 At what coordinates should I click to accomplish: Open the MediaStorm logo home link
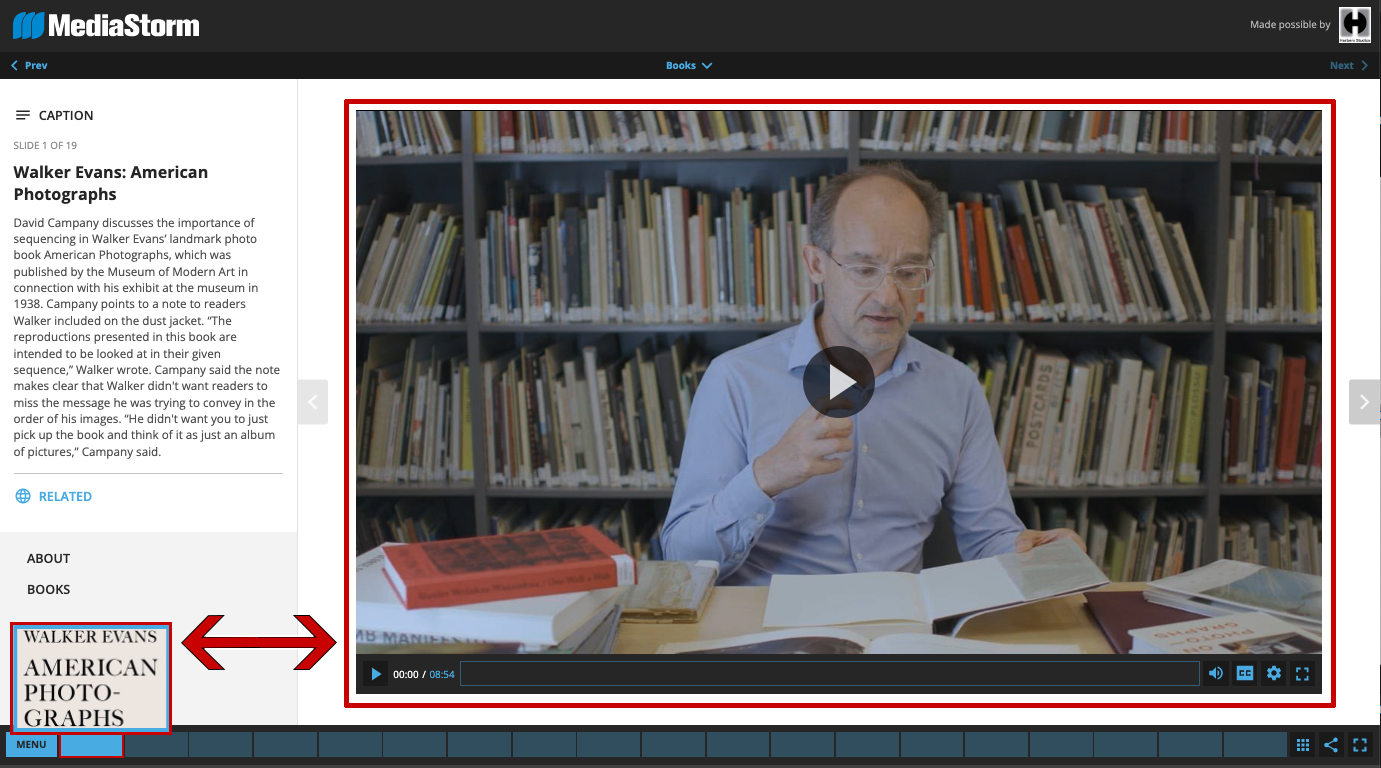click(x=106, y=25)
